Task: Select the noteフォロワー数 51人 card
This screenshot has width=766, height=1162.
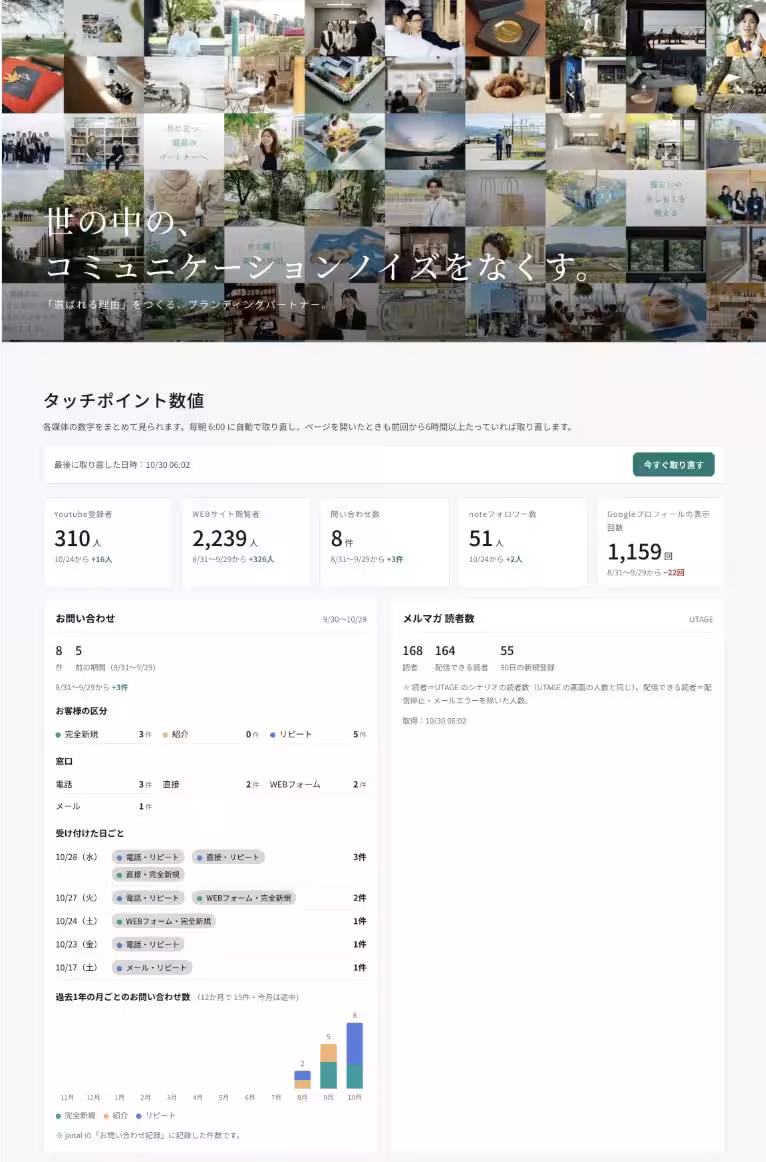Action: [x=522, y=542]
